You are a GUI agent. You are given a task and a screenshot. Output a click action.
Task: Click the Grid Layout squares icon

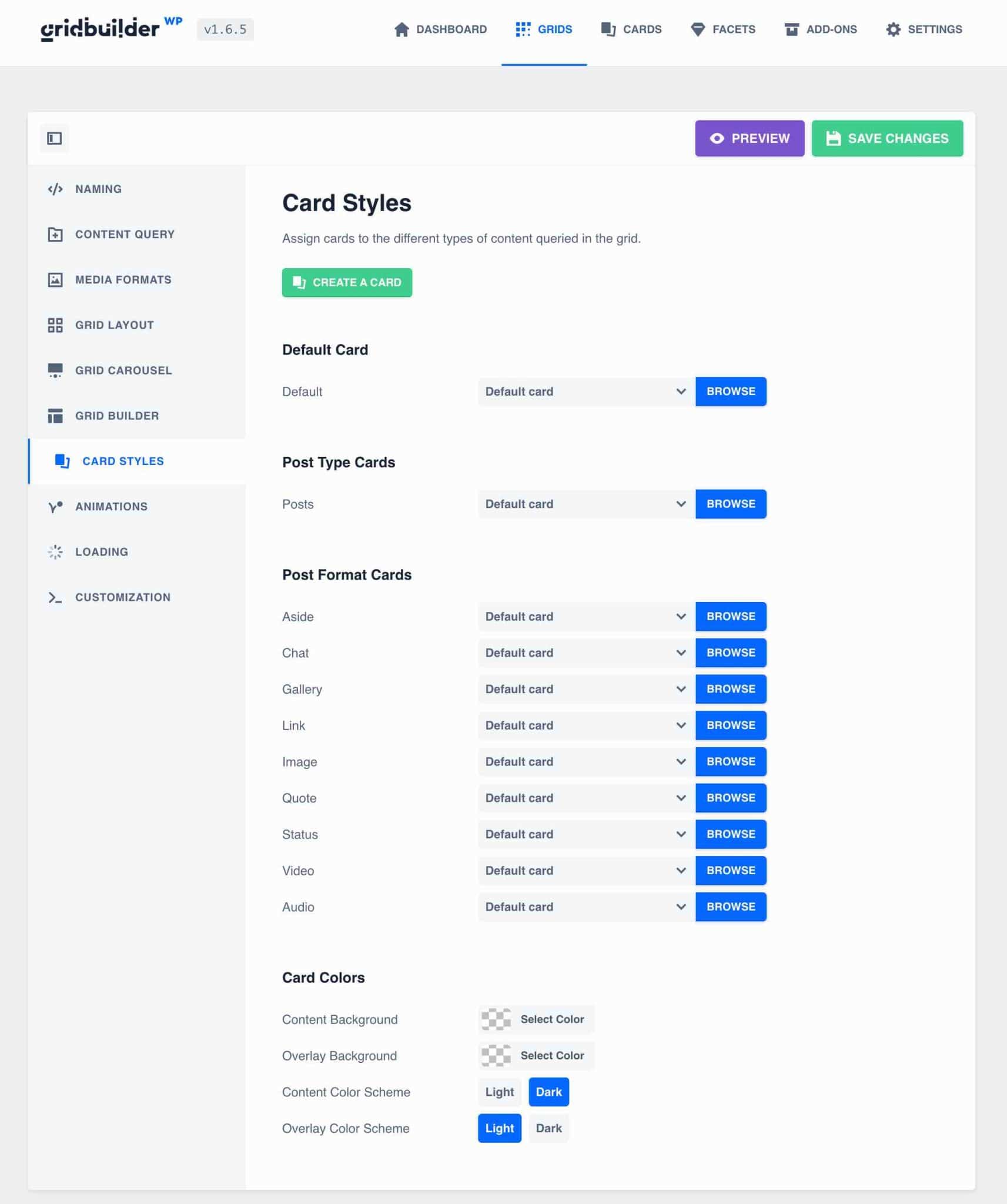tap(55, 325)
